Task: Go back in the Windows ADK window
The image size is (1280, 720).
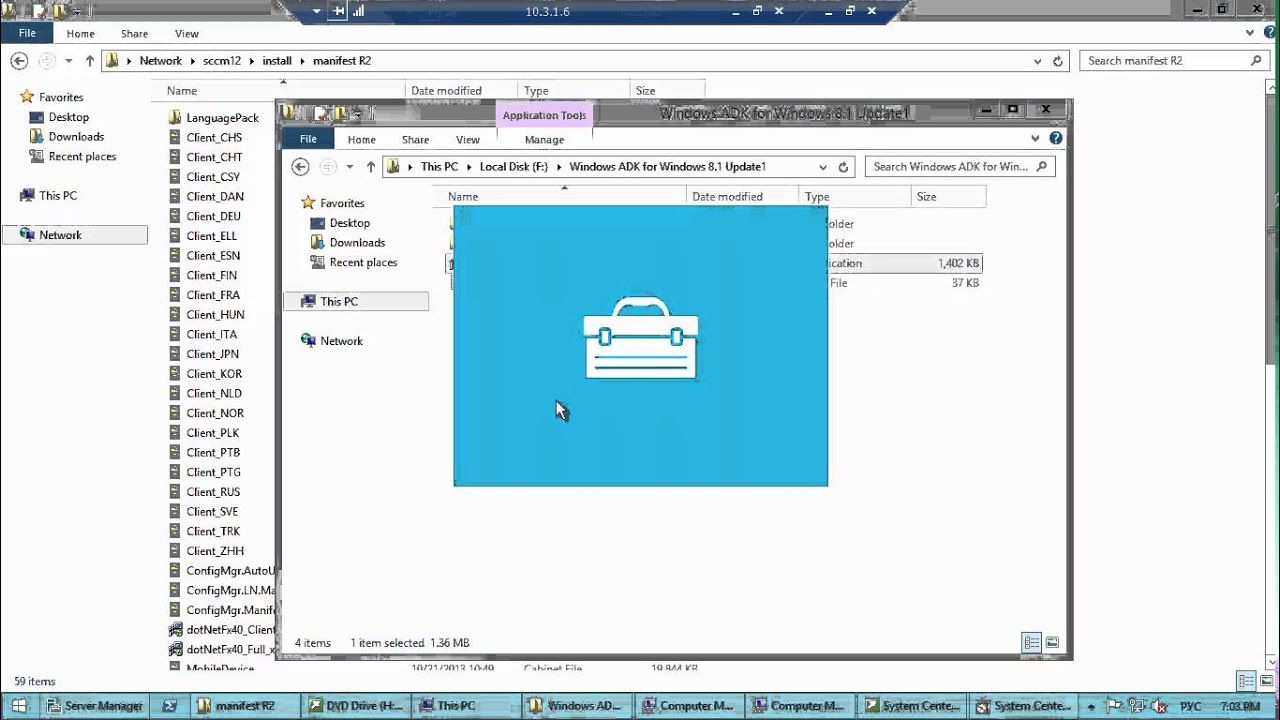Action: pos(300,167)
